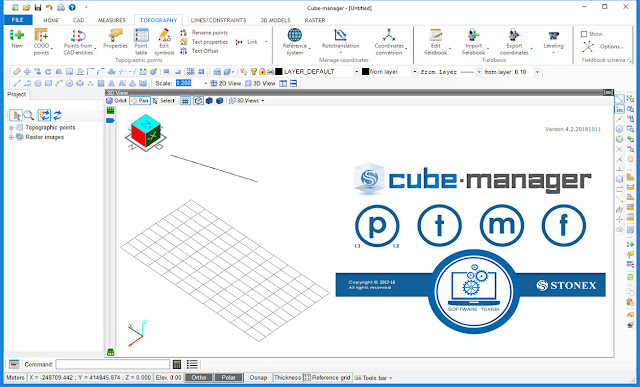Toggle the Reference grid option
This screenshot has height=387, width=640.
[327, 378]
